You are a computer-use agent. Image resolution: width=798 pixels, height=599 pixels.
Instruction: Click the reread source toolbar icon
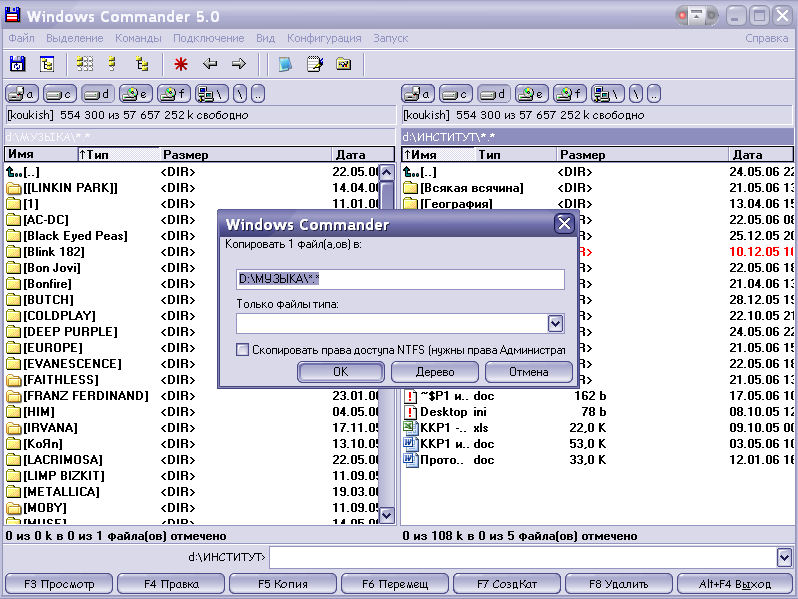(17, 64)
